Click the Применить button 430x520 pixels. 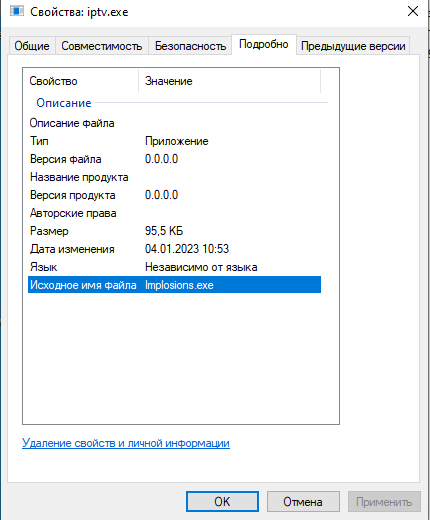384,501
